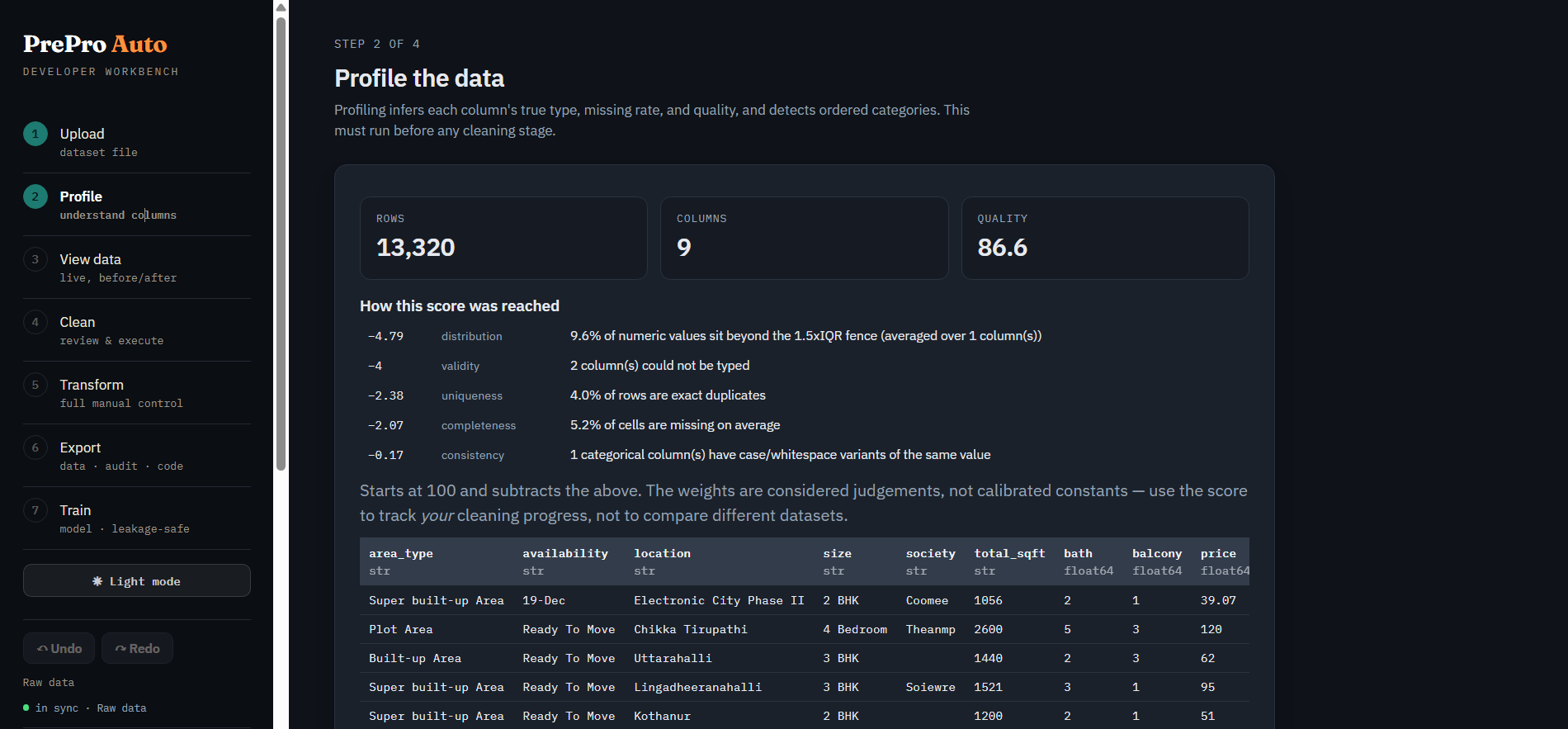Image resolution: width=1568 pixels, height=729 pixels.
Task: Toggle Light mode
Action: coord(137,580)
